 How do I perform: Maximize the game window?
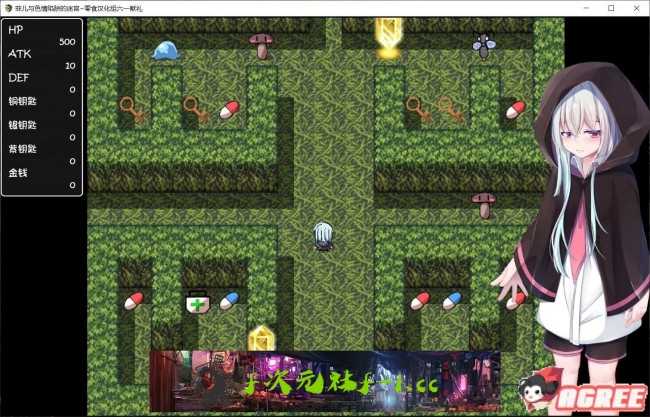click(610, 7)
